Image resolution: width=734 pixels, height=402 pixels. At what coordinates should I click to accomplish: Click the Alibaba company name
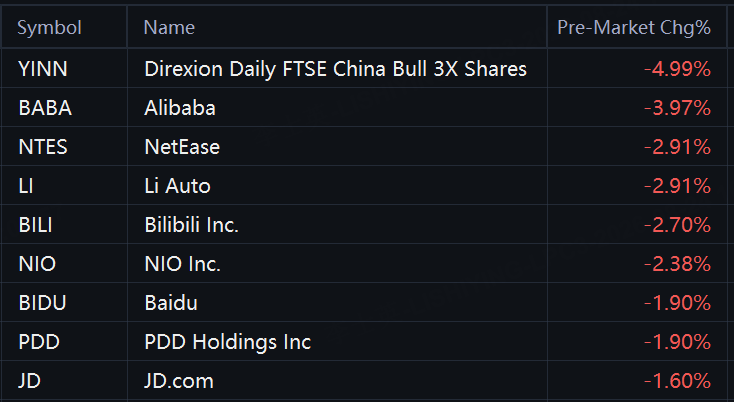tap(180, 108)
